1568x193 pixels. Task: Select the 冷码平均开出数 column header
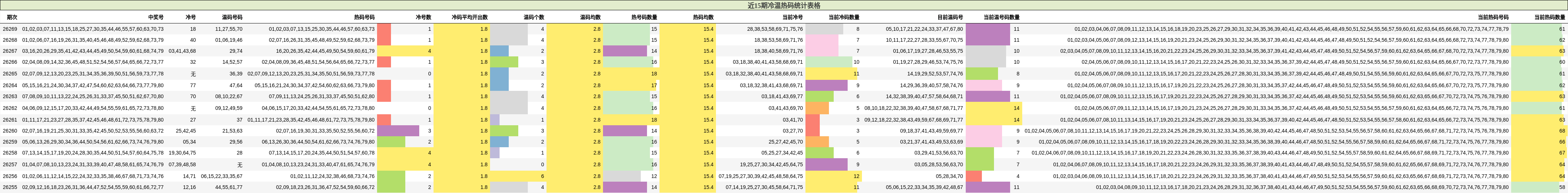(469, 18)
